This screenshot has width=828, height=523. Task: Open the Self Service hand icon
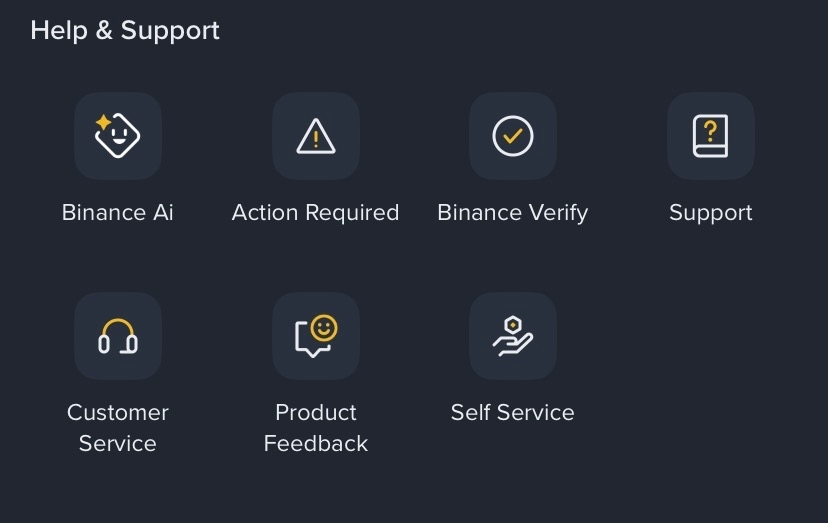(x=513, y=336)
